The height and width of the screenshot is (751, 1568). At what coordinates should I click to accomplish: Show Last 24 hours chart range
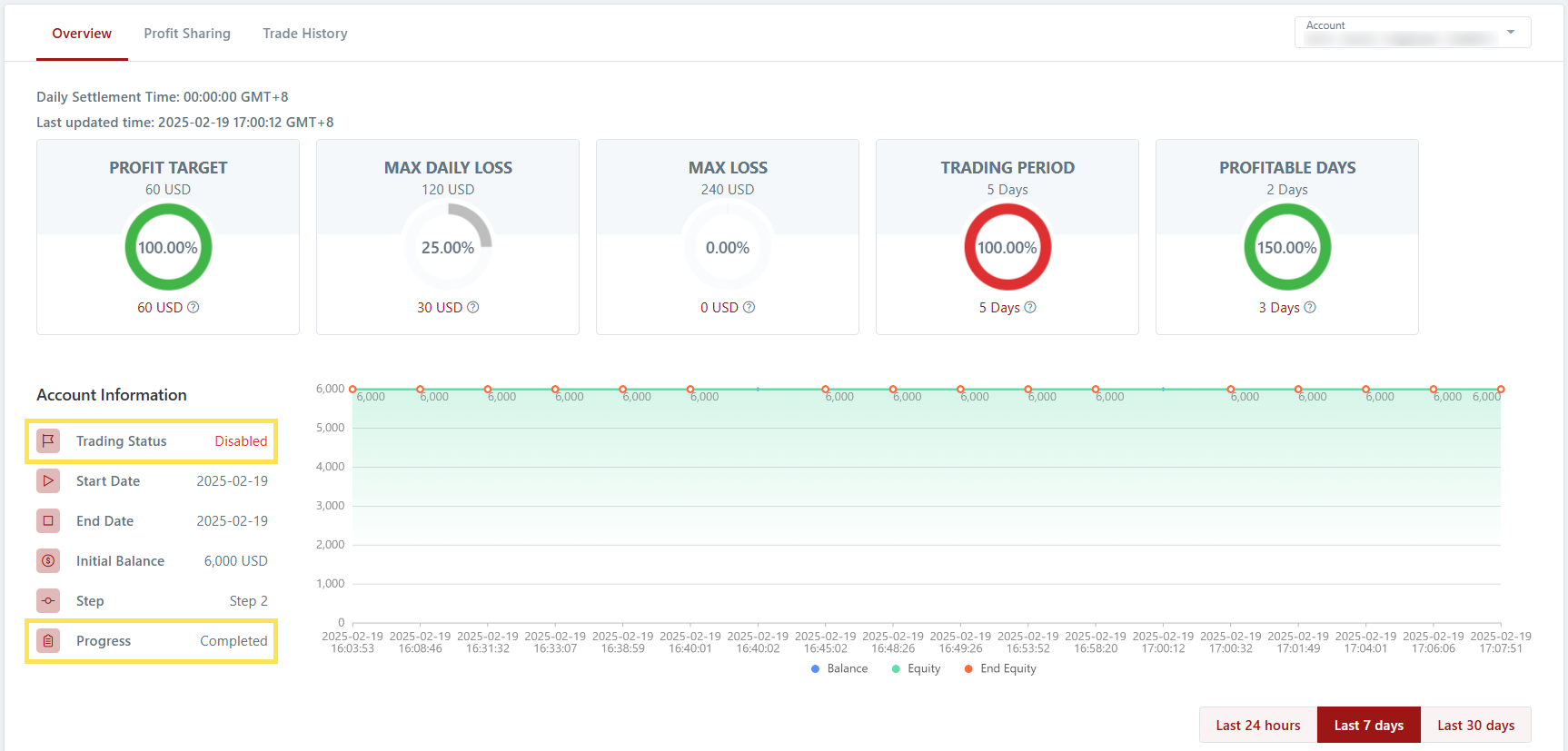1257,726
